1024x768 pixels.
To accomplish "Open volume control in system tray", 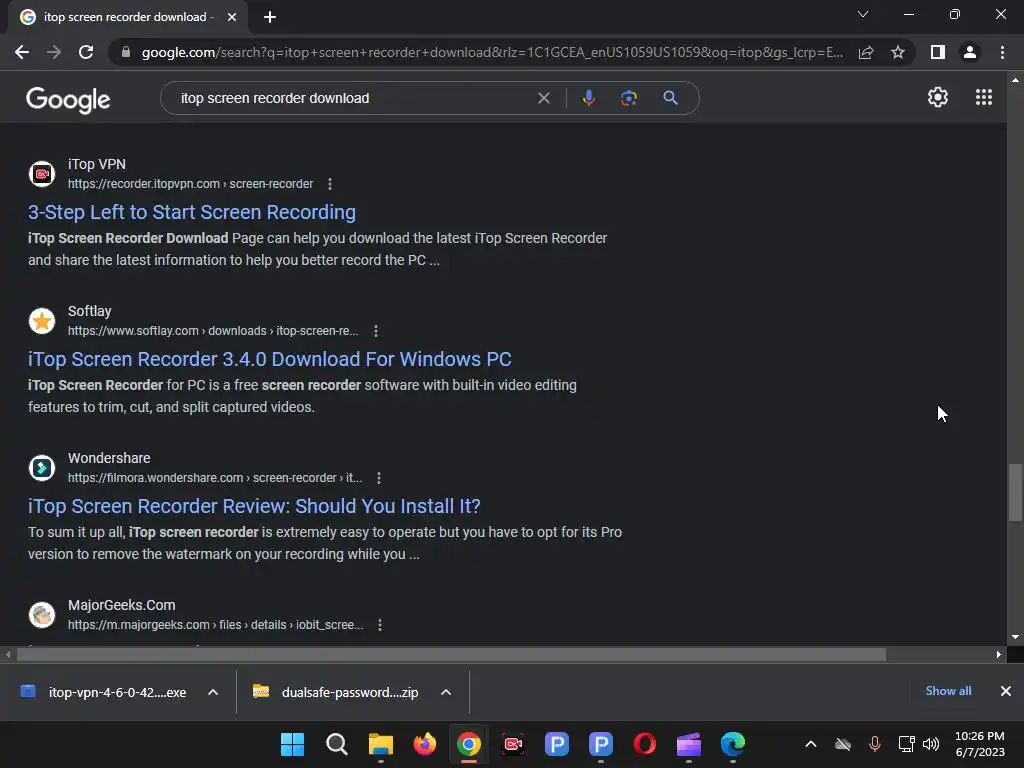I will point(931,744).
